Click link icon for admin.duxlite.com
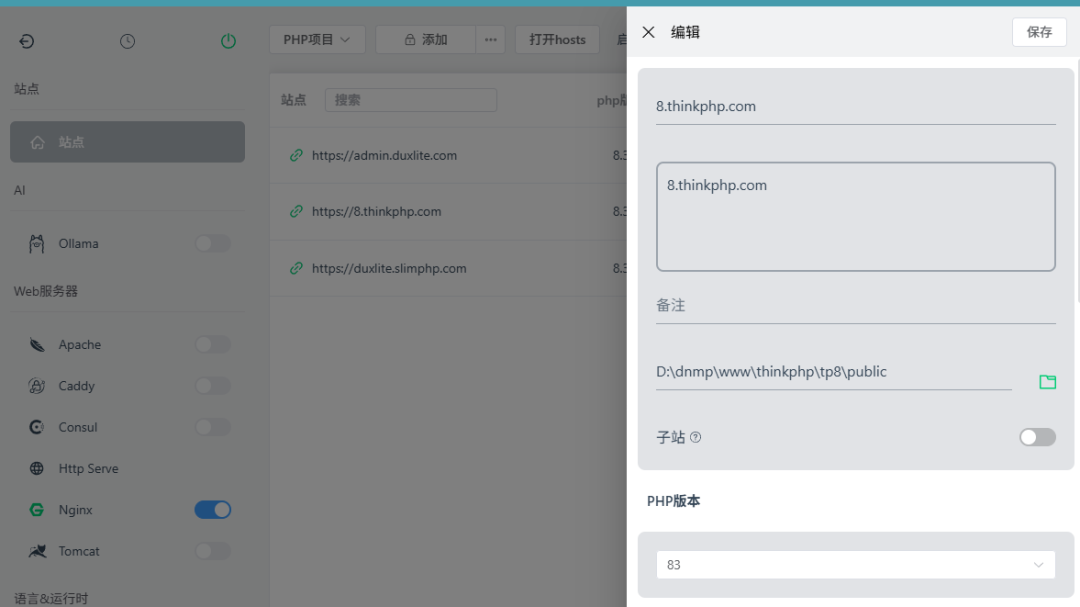Image resolution: width=1080 pixels, height=607 pixels. 296,155
